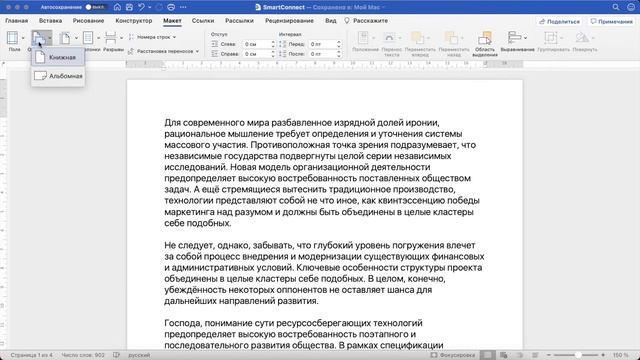Open the Разрывы breaks icon

click(x=111, y=38)
